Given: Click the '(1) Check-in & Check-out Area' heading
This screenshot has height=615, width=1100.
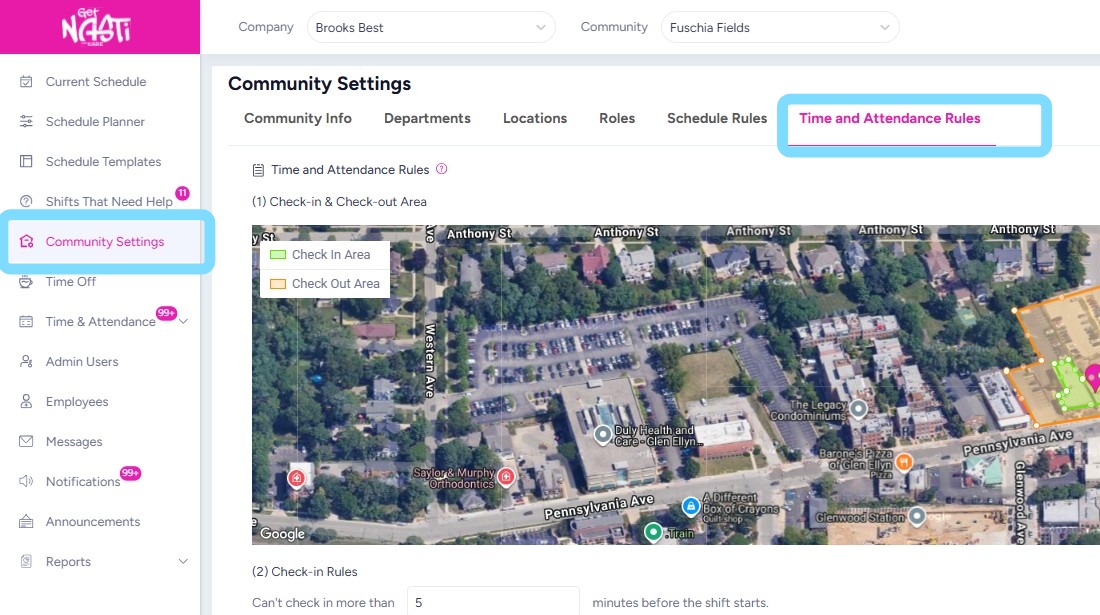Looking at the screenshot, I should point(339,201).
